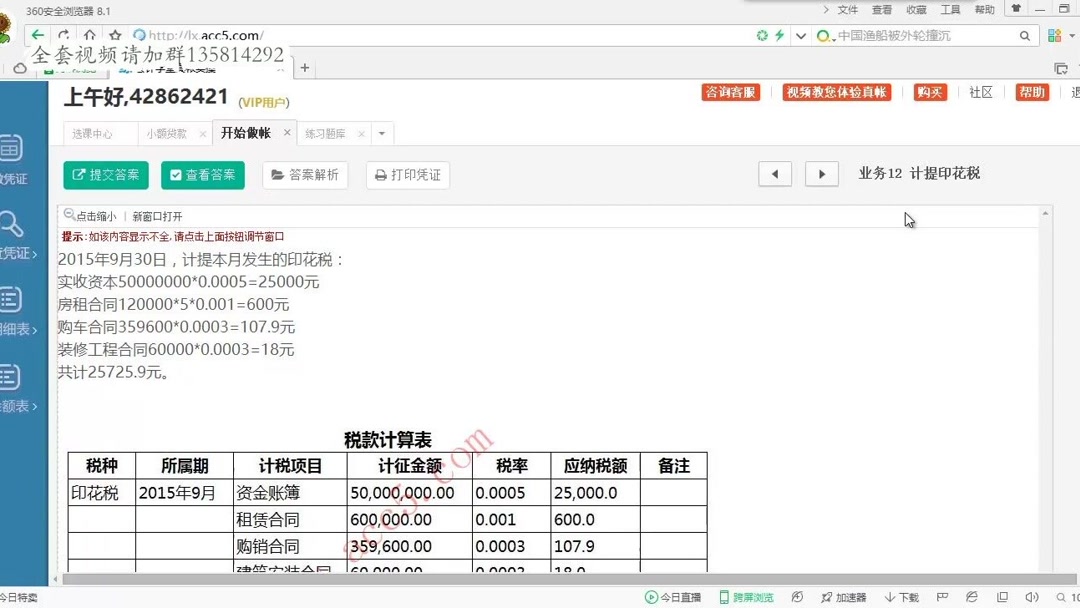The image size is (1080, 608).
Task: Open the tab list dropdown beside 练习题库
Action: [x=380, y=133]
